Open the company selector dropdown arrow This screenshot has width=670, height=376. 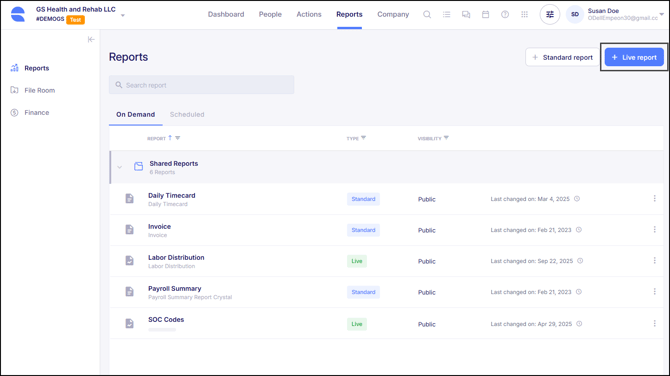click(x=123, y=15)
